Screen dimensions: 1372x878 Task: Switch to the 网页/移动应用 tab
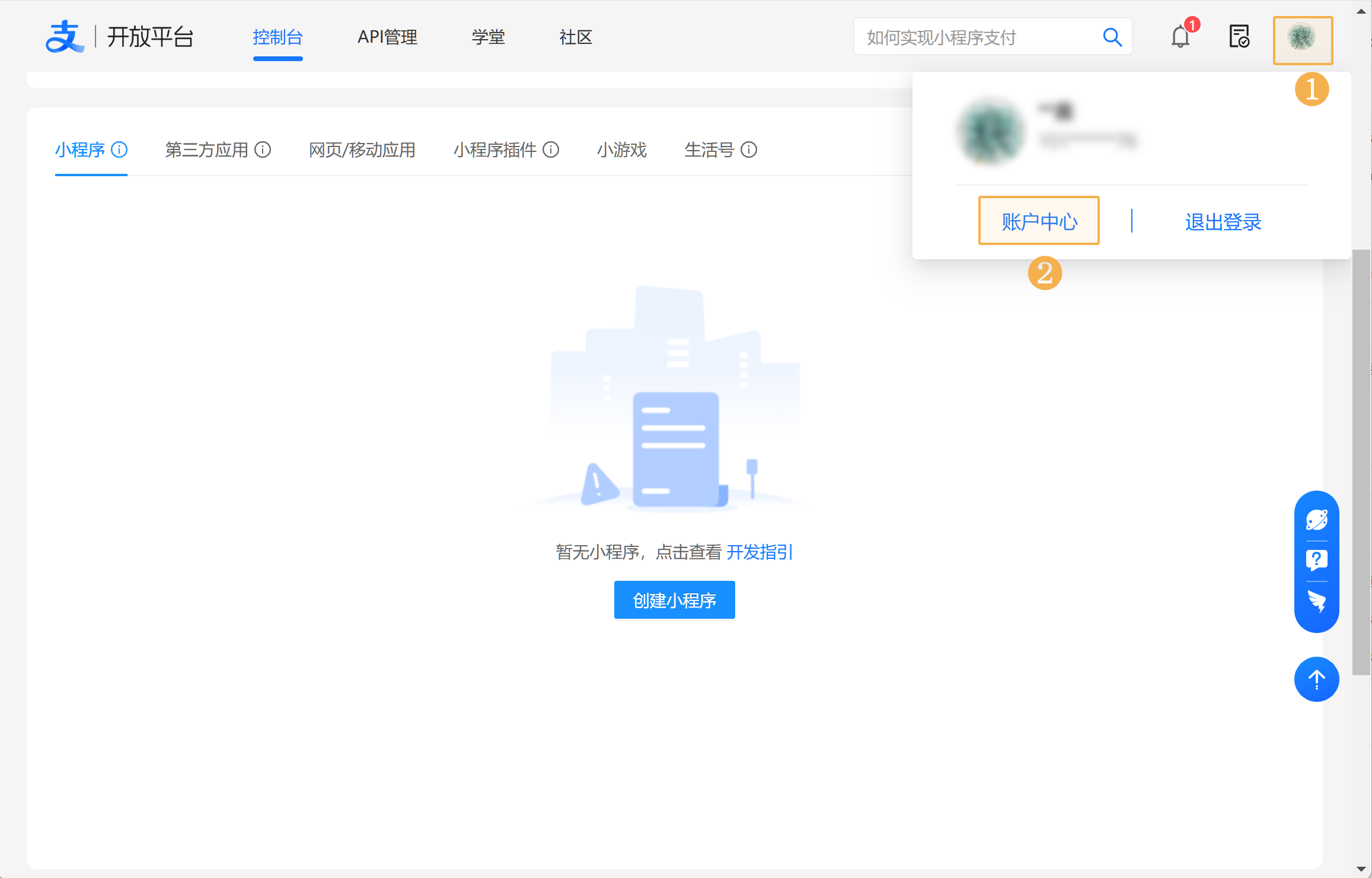pos(362,149)
